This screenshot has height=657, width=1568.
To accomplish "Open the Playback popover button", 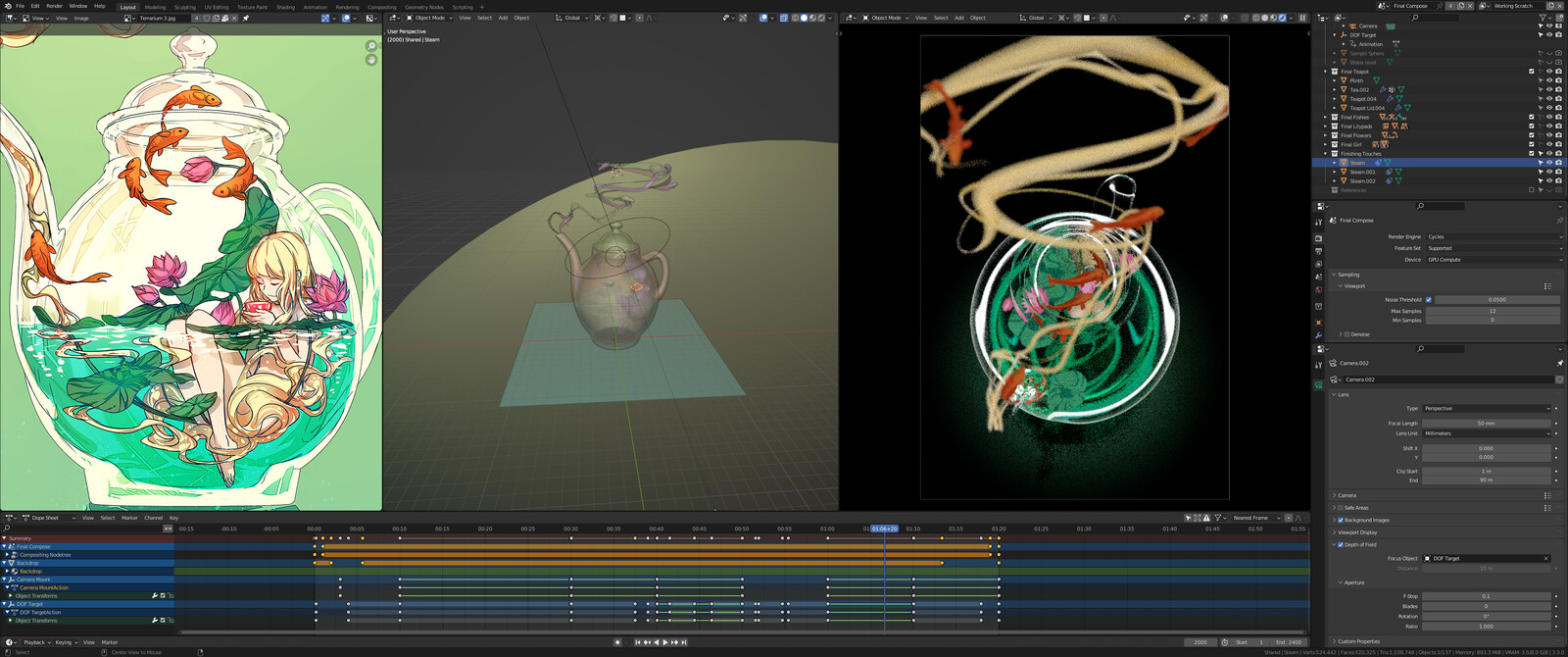I will coord(36,642).
